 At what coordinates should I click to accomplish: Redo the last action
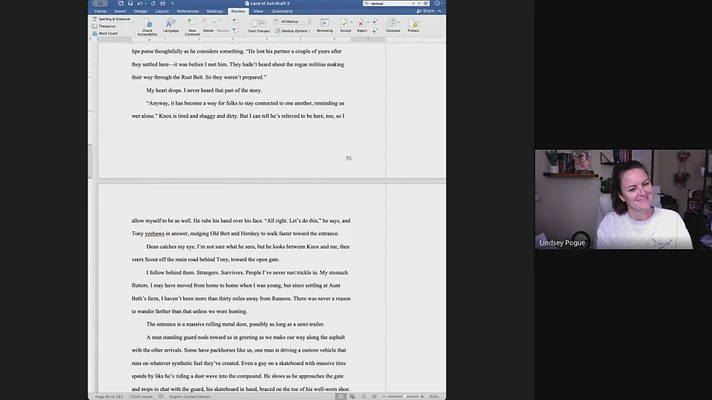coord(153,4)
